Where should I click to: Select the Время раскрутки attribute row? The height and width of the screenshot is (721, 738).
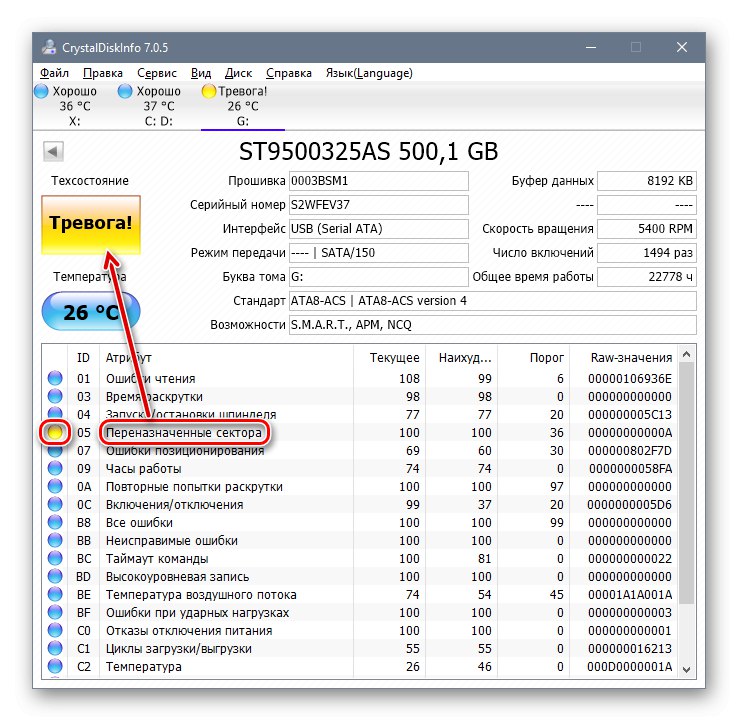[360, 396]
